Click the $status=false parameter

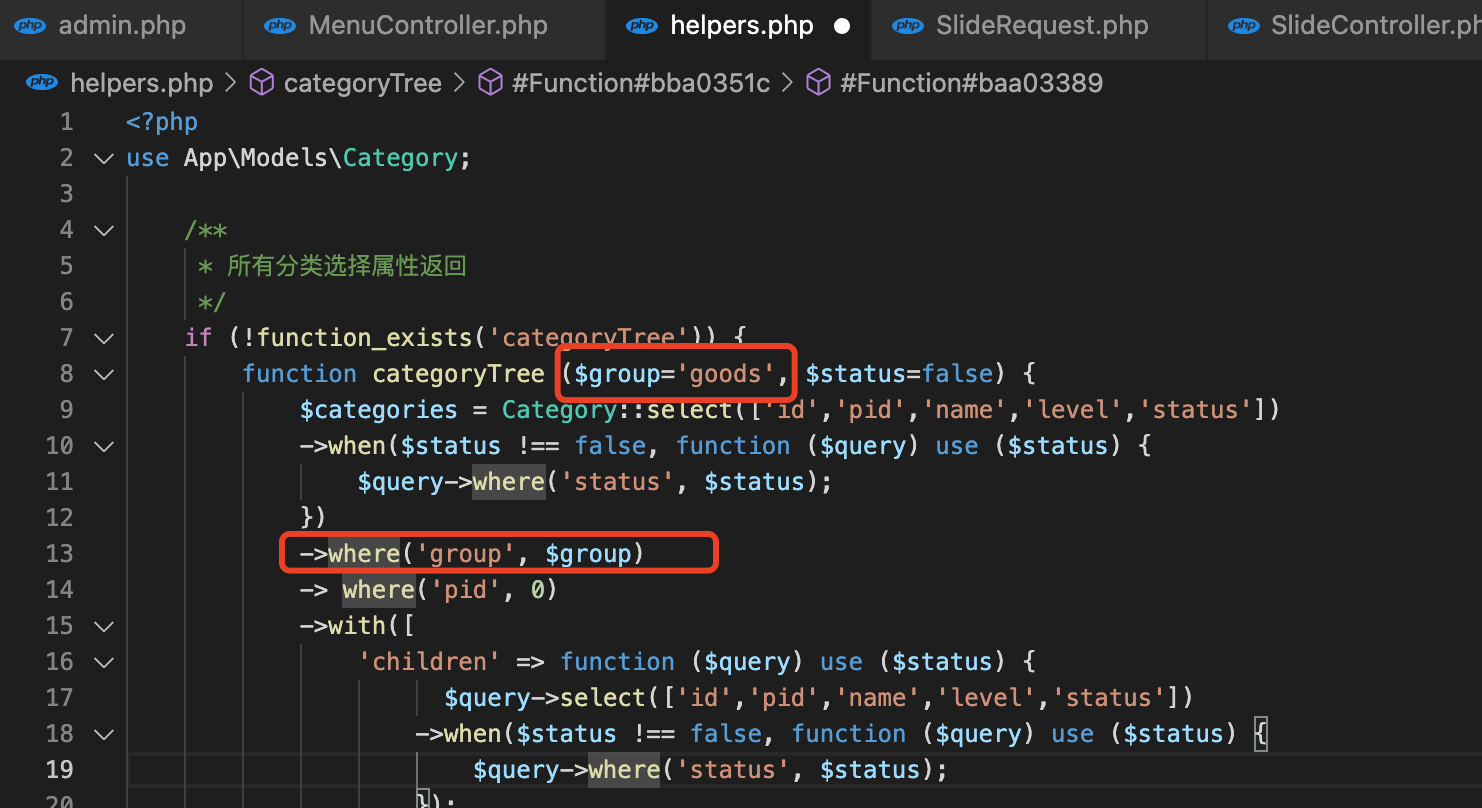pos(899,374)
